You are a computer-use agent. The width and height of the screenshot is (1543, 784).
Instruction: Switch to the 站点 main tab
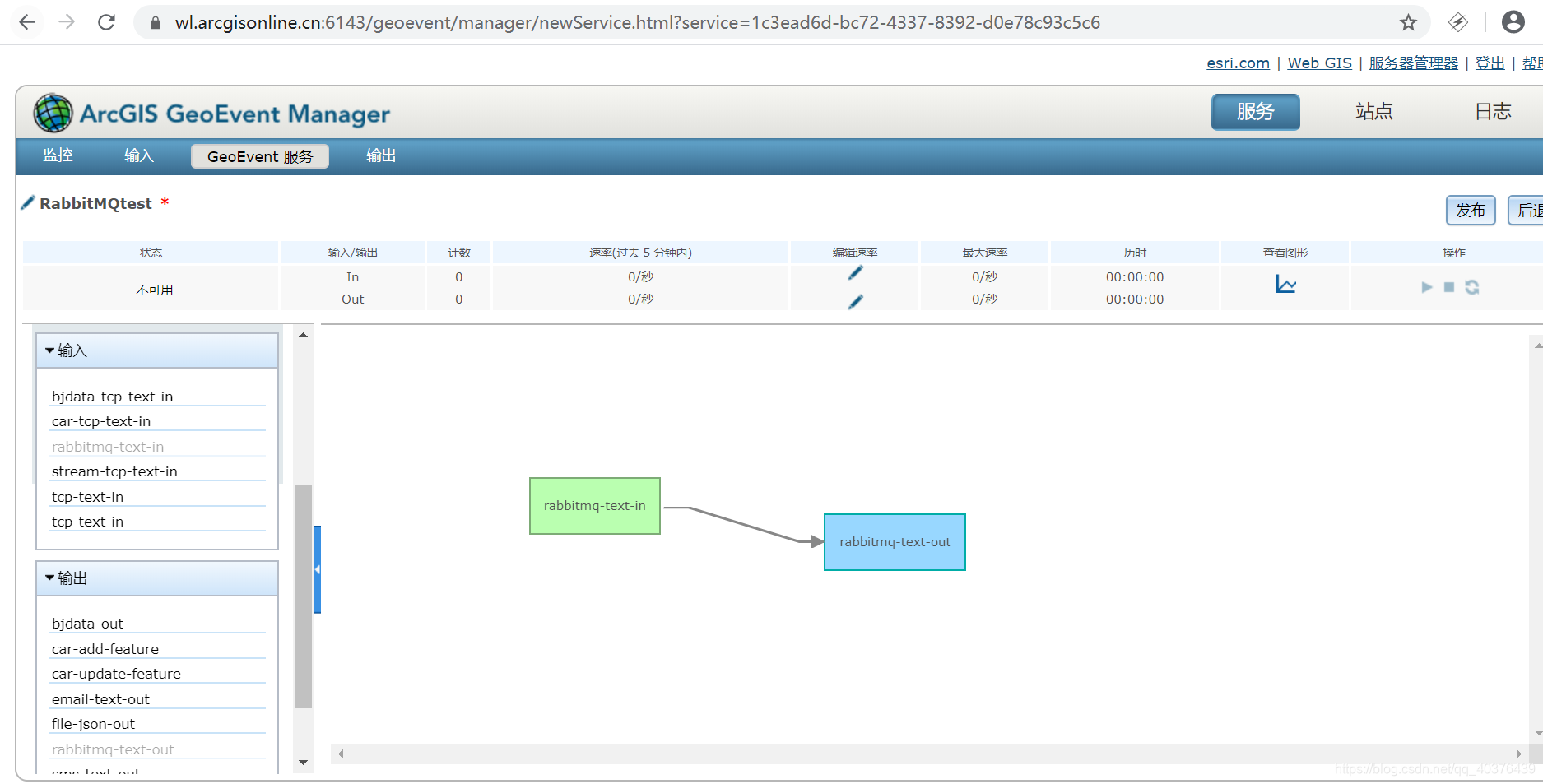click(1373, 111)
